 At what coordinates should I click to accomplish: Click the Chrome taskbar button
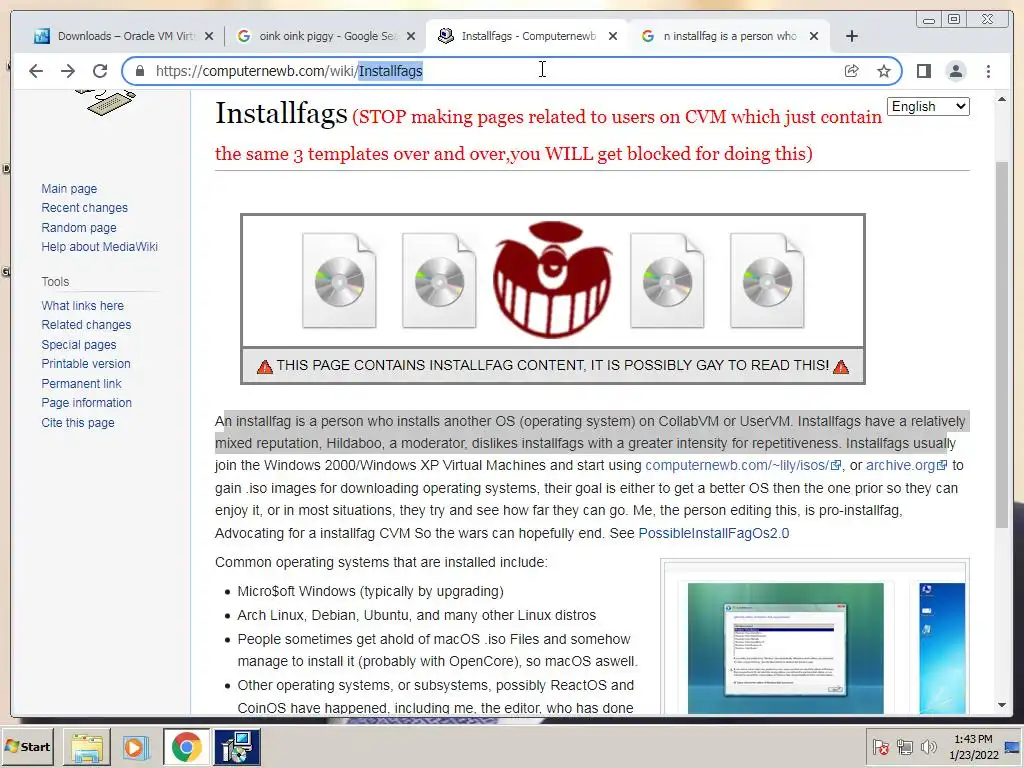click(186, 747)
